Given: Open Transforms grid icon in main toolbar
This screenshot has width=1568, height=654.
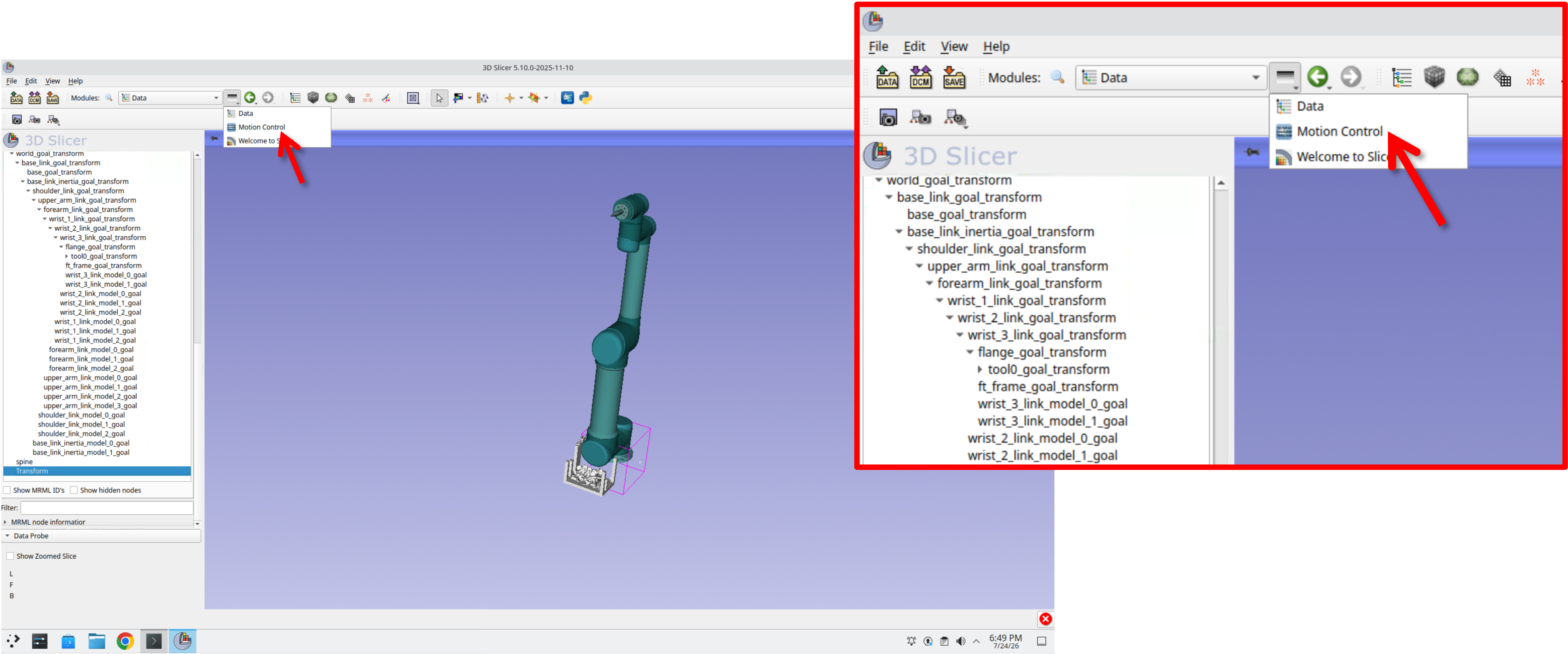Looking at the screenshot, I should tap(350, 98).
